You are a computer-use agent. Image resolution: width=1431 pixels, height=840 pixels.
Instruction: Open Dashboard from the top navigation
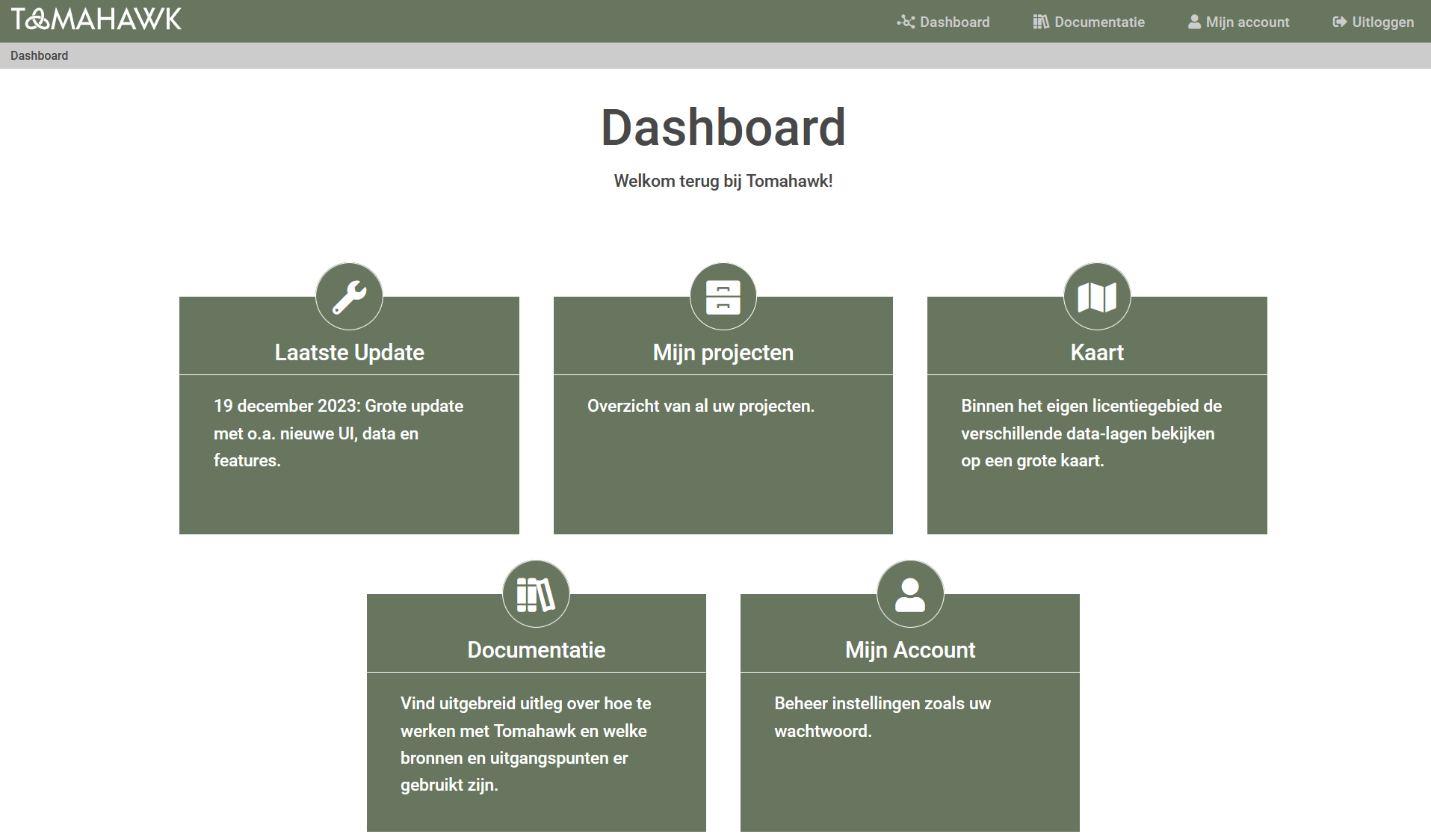(x=943, y=22)
